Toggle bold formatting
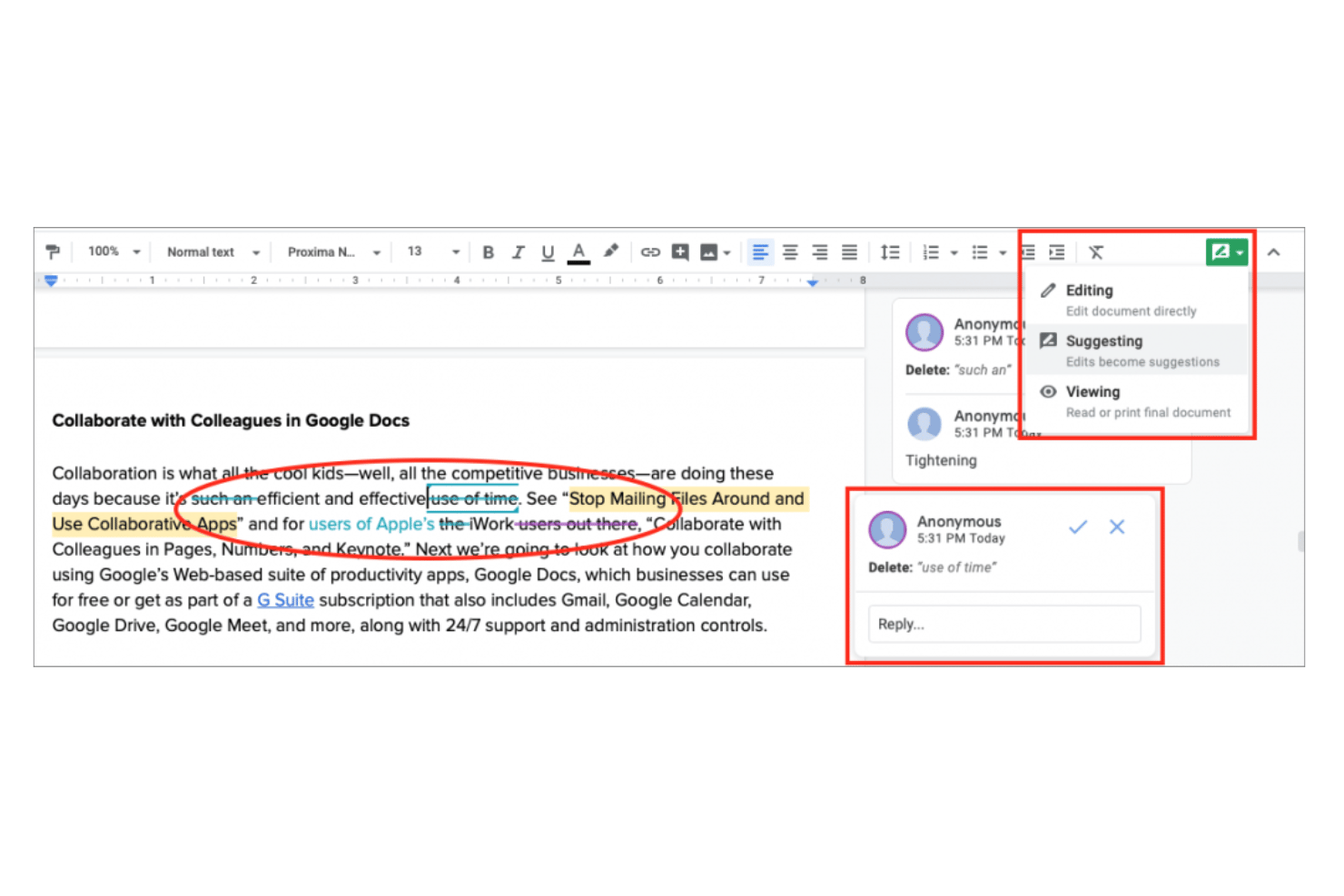This screenshot has width=1344, height=896. pos(488,252)
